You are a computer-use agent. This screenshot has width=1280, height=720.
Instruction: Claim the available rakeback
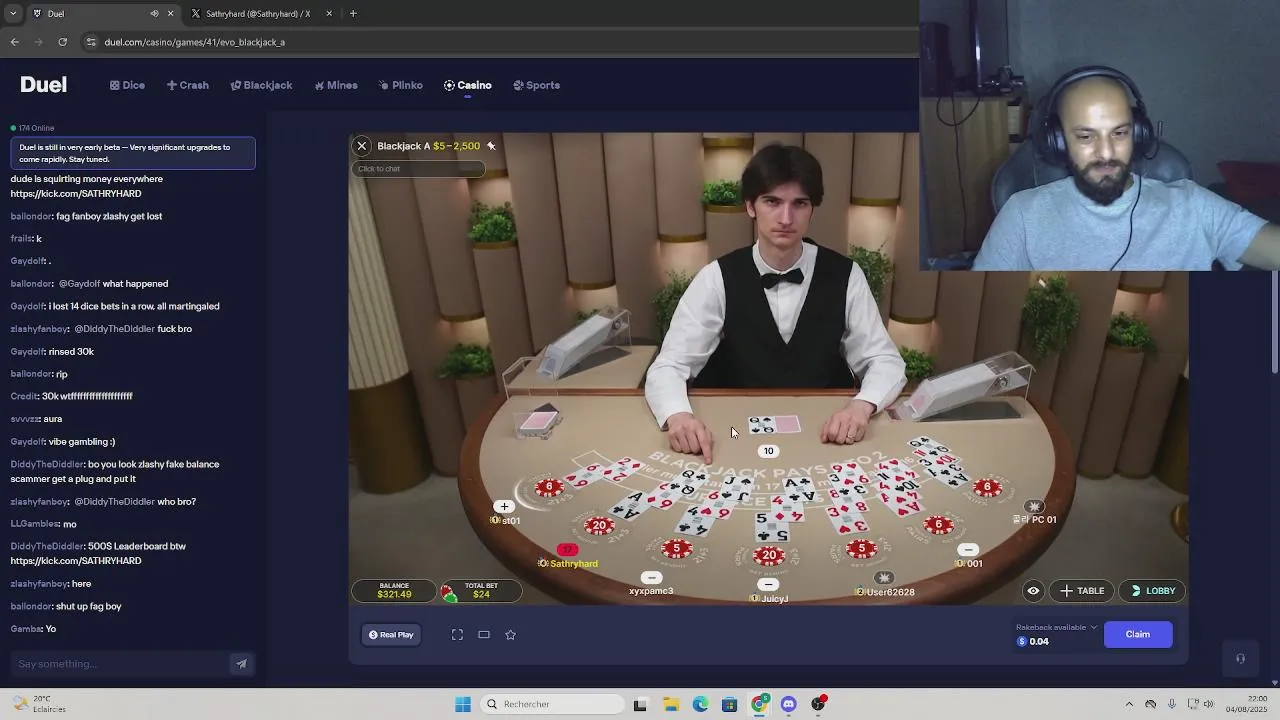pyautogui.click(x=1138, y=634)
